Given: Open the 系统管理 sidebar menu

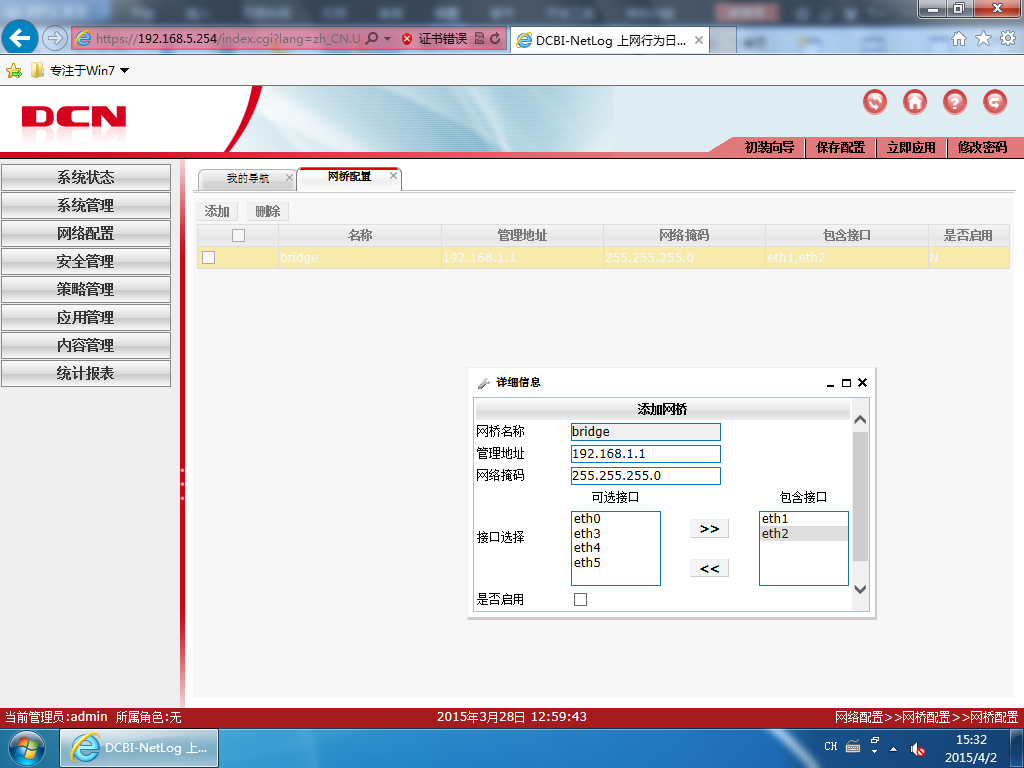Looking at the screenshot, I should point(86,205).
